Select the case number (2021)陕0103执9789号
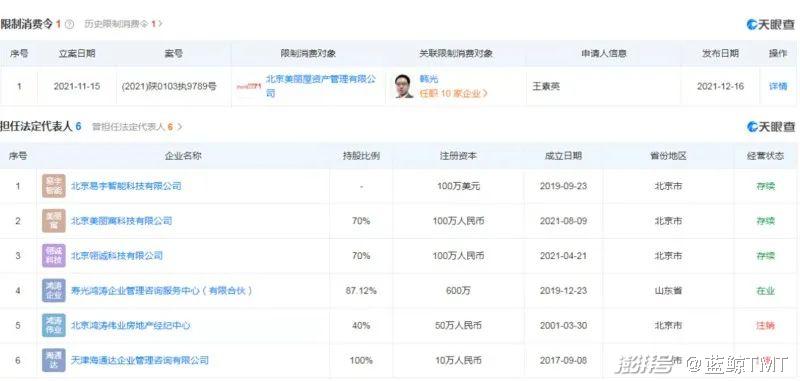Image resolution: width=800 pixels, height=381 pixels. [x=169, y=87]
